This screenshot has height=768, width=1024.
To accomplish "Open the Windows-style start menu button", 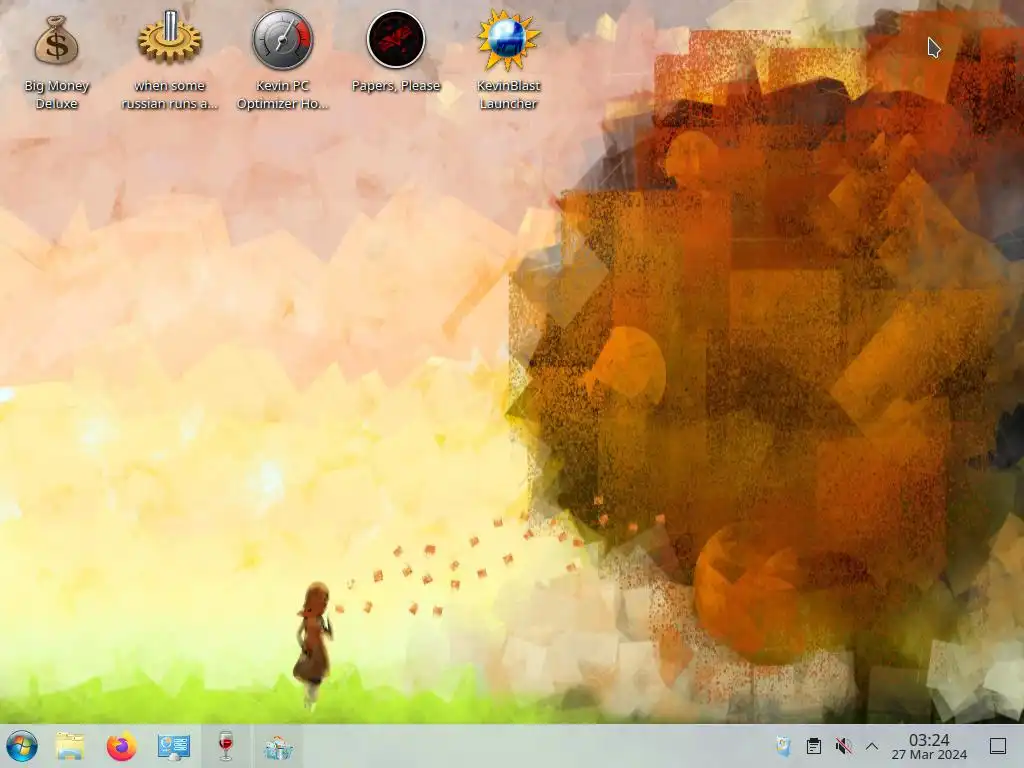I will pyautogui.click(x=22, y=746).
